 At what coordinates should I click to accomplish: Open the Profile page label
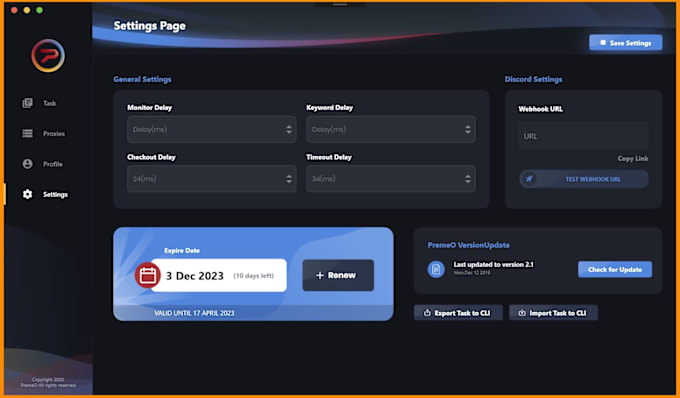pyautogui.click(x=53, y=164)
